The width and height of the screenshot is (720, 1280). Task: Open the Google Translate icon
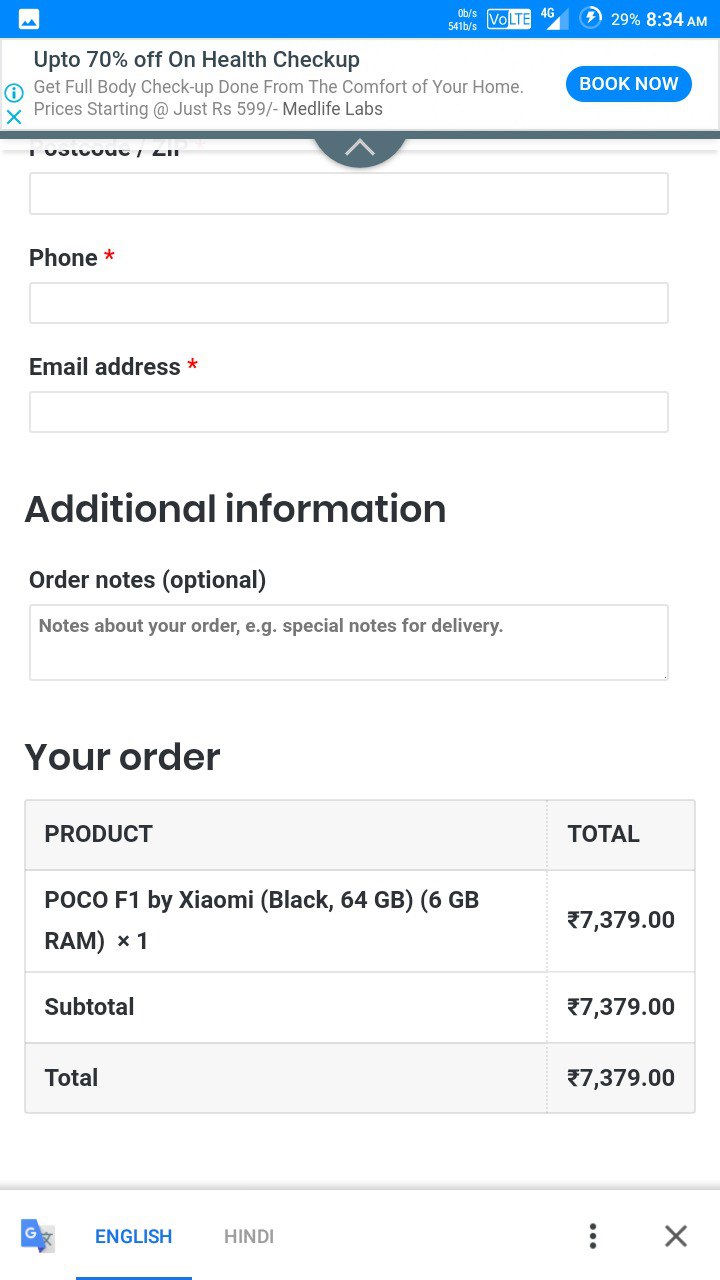tap(38, 1236)
